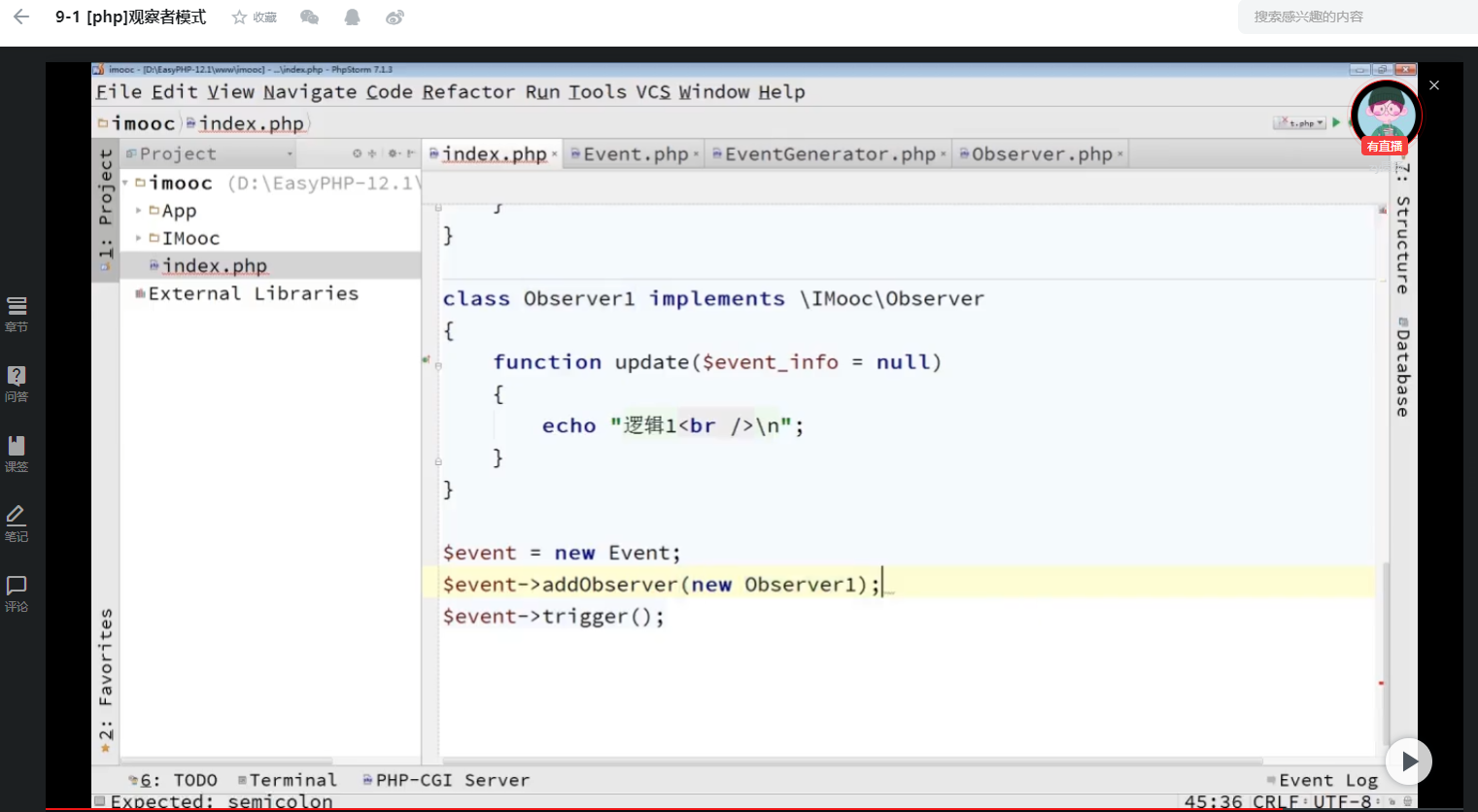Open the Window menu

tap(714, 92)
